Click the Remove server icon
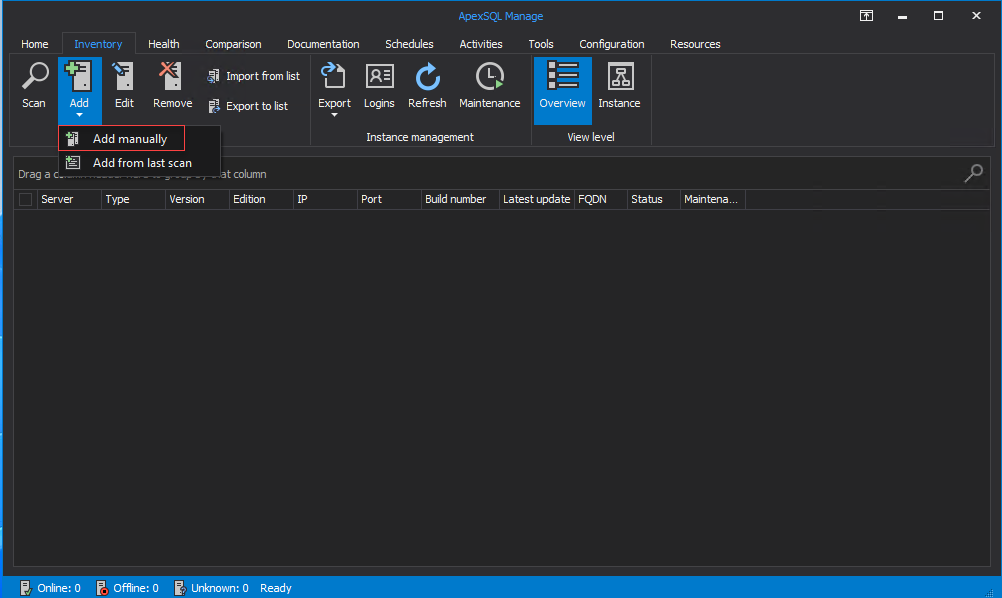 pos(171,76)
